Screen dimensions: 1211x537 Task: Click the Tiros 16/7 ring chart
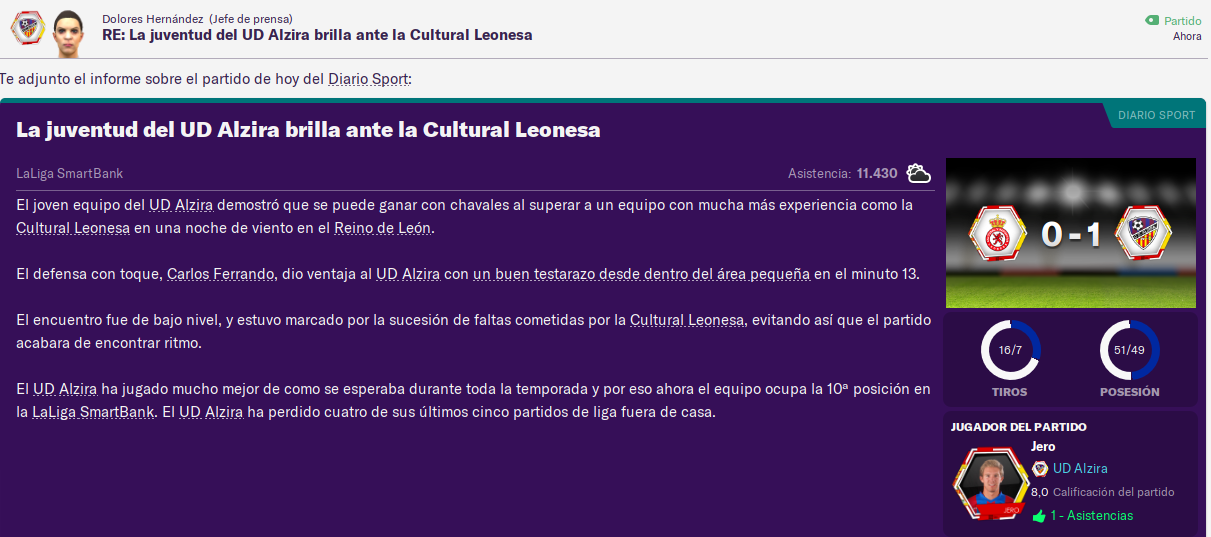pos(1010,349)
